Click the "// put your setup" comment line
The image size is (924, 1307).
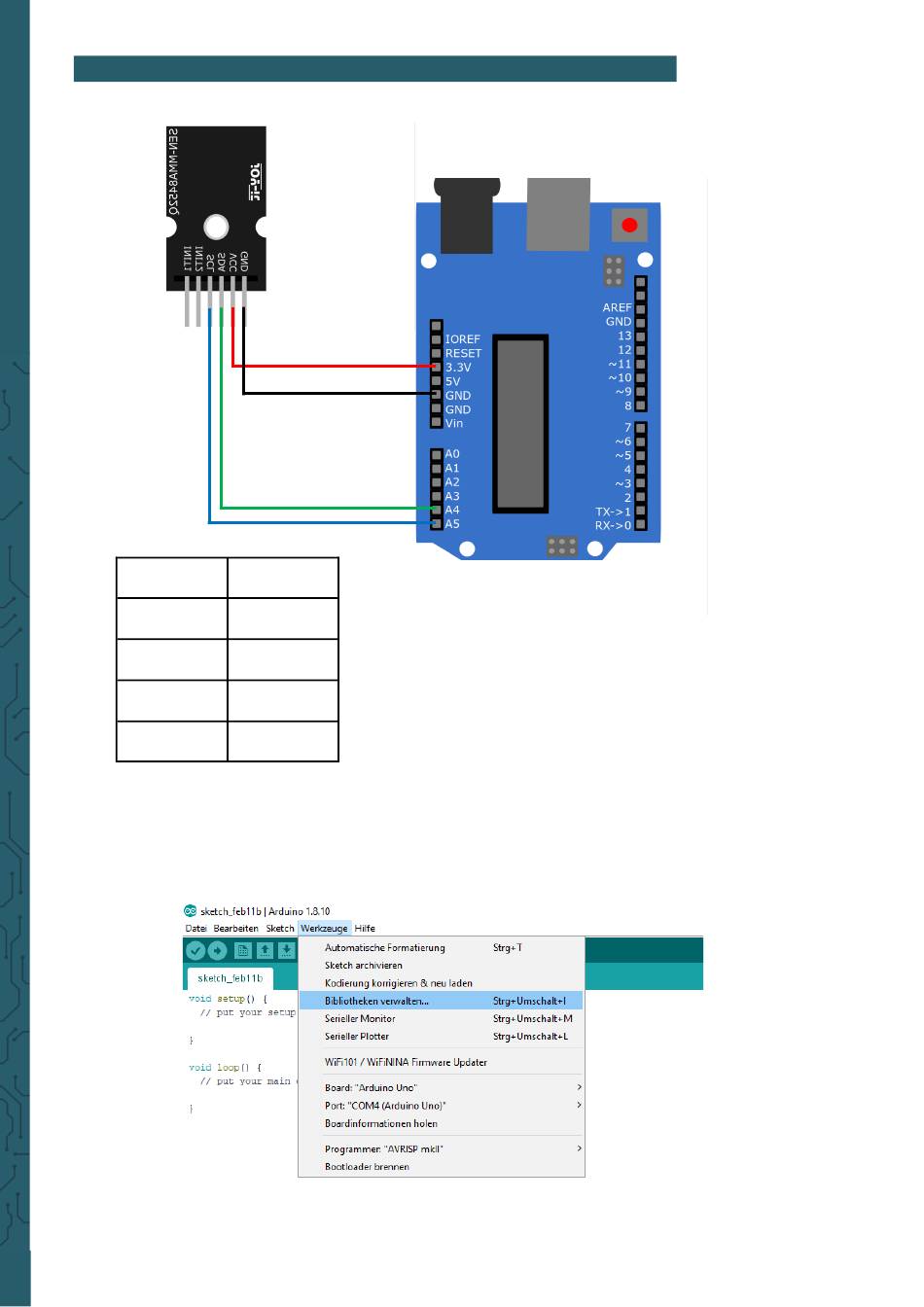247,1012
